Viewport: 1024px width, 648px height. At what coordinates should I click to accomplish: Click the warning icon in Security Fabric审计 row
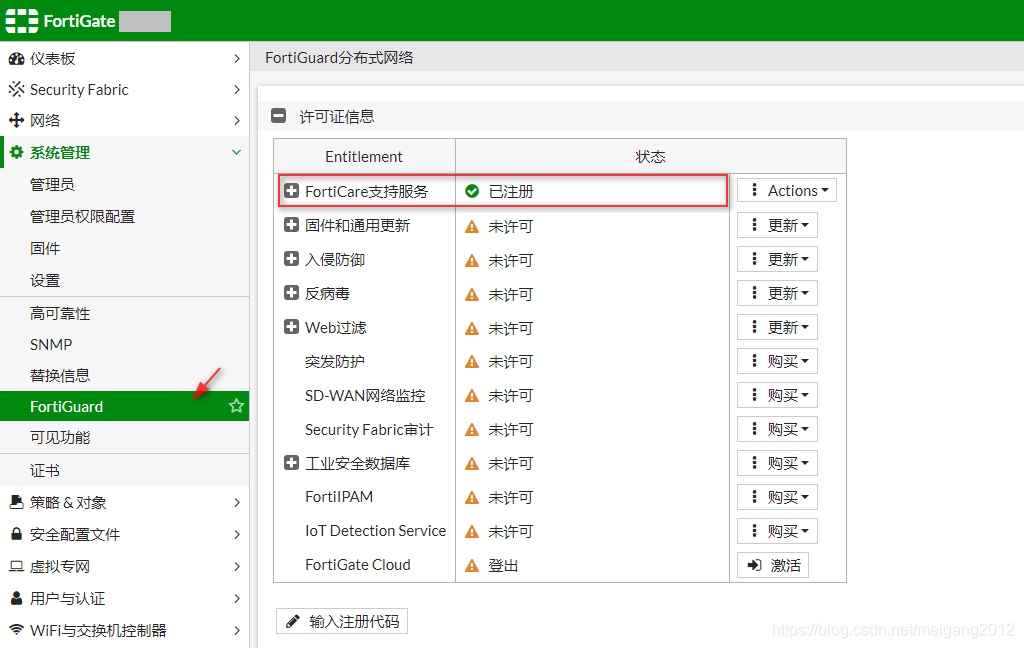[472, 430]
